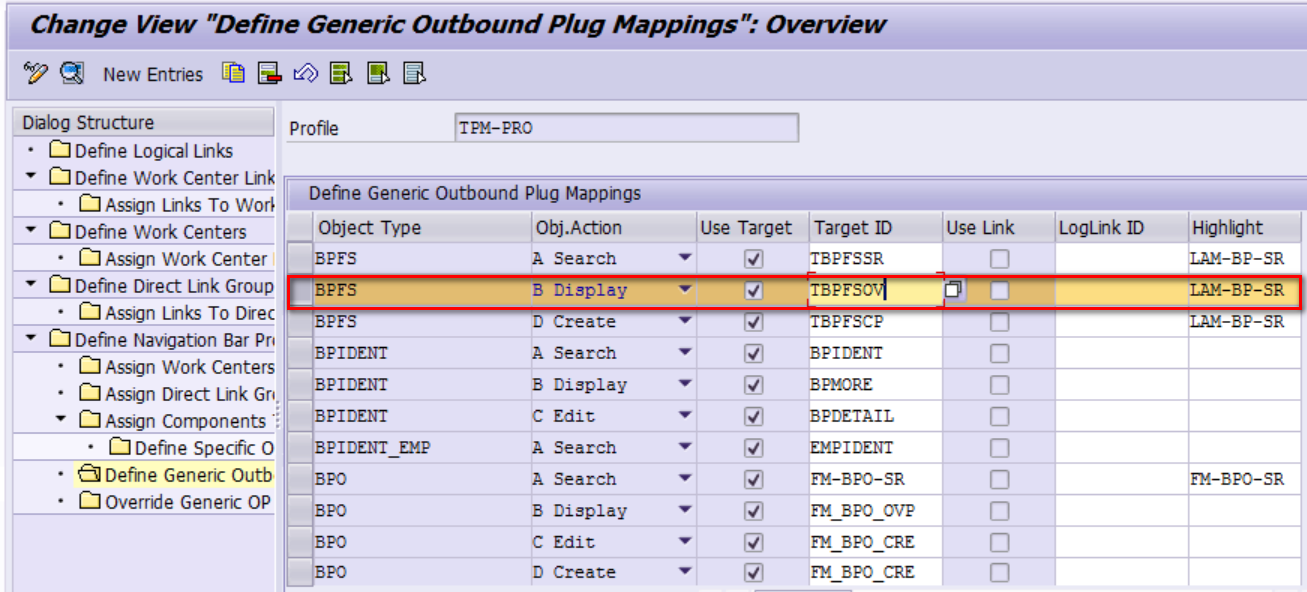This screenshot has width=1307, height=592.
Task: Open Assign Work Centers item under Navigation Bar
Action: pos(189,367)
